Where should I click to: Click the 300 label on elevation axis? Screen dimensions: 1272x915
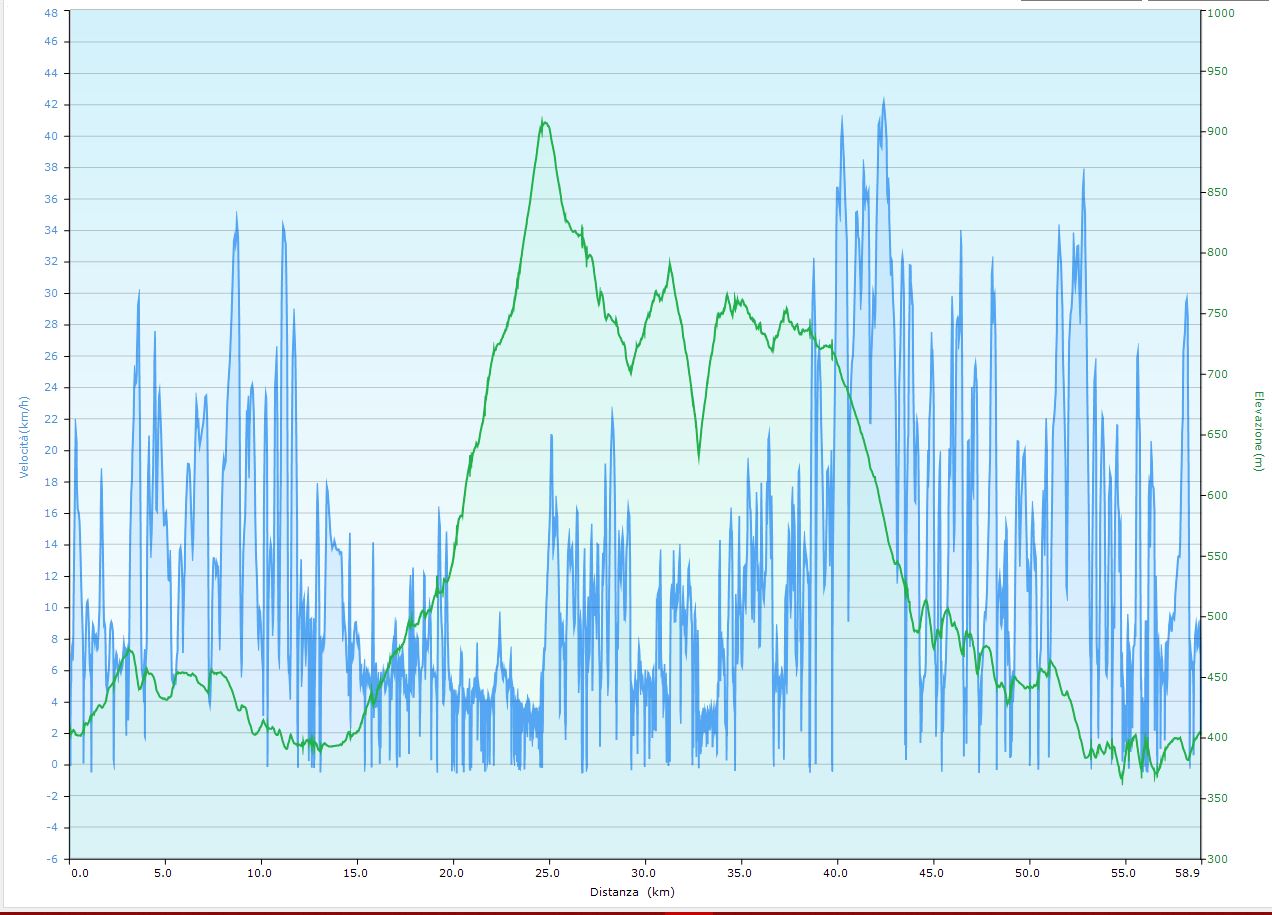1218,859
